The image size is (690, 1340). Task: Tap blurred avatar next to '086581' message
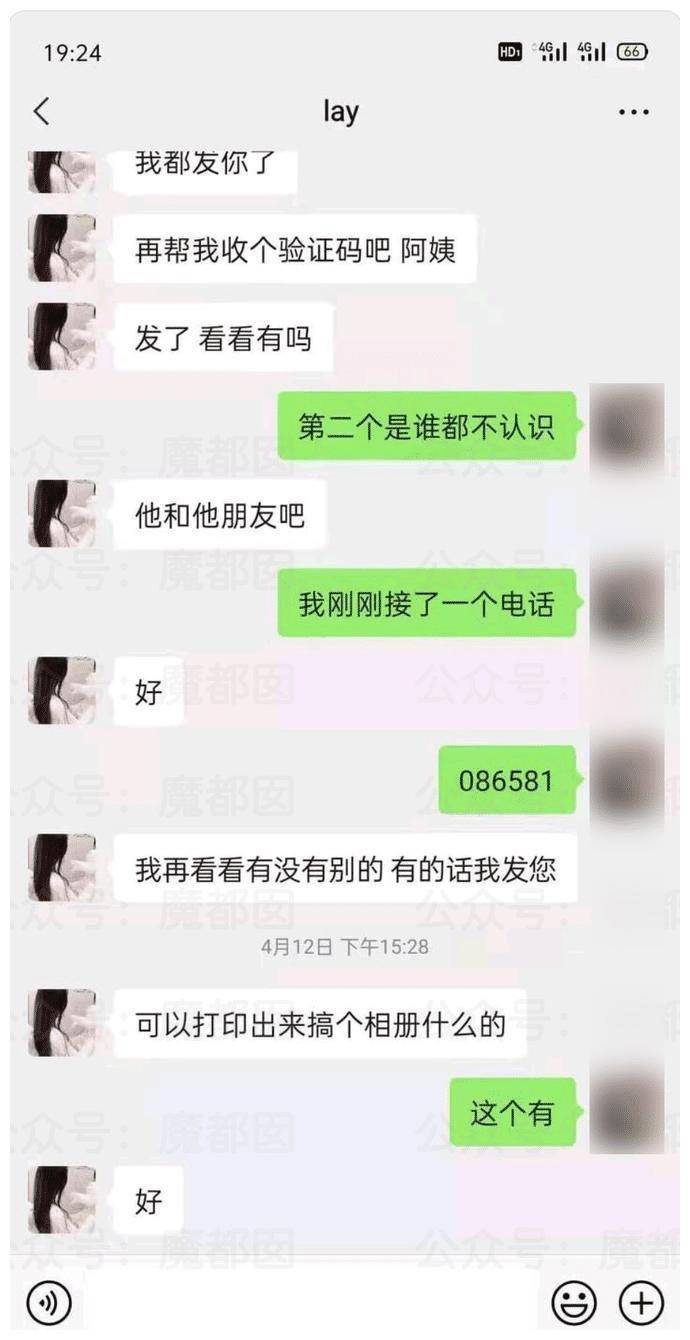tap(627, 779)
